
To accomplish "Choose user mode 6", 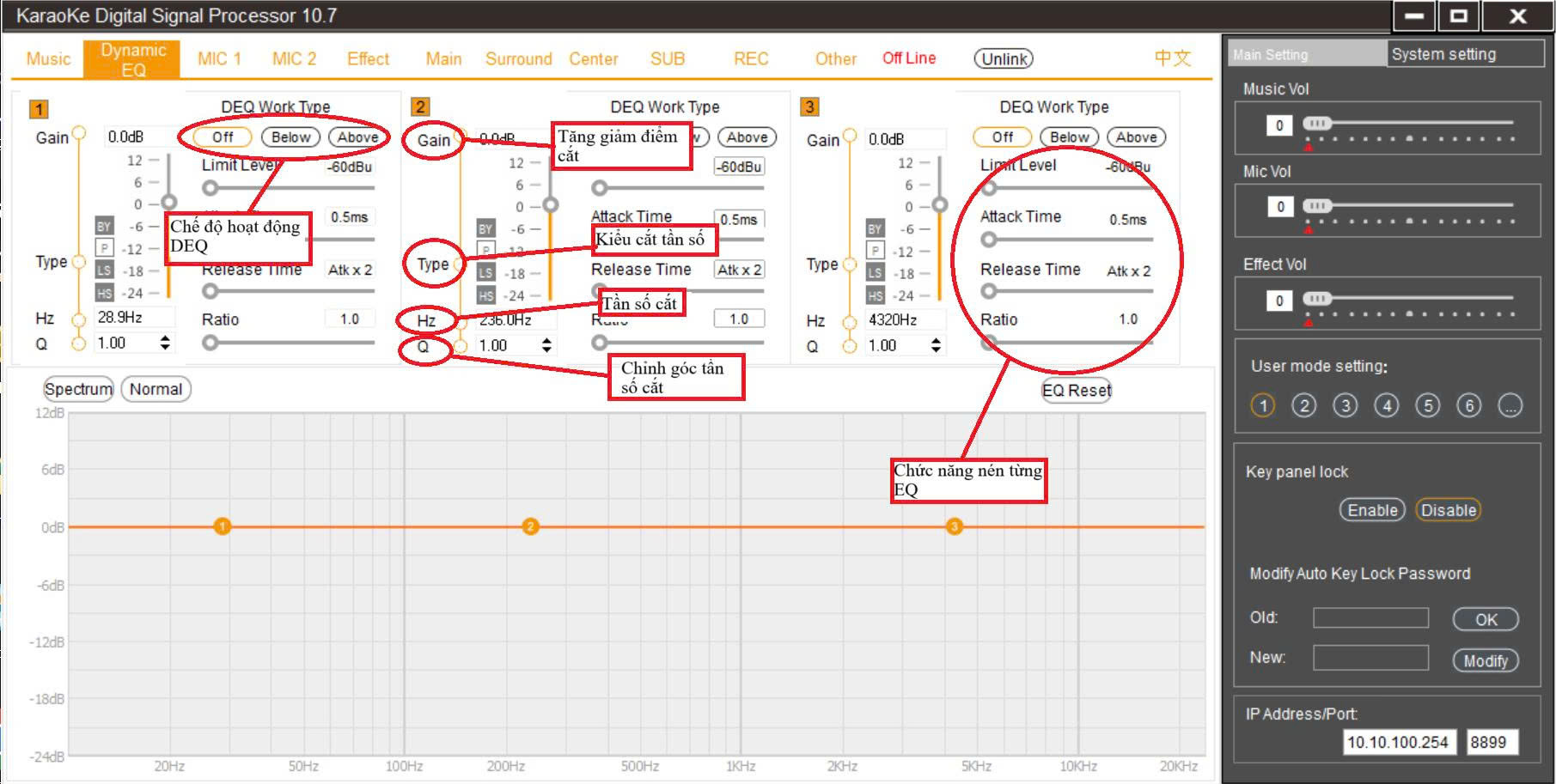I will pos(1469,405).
